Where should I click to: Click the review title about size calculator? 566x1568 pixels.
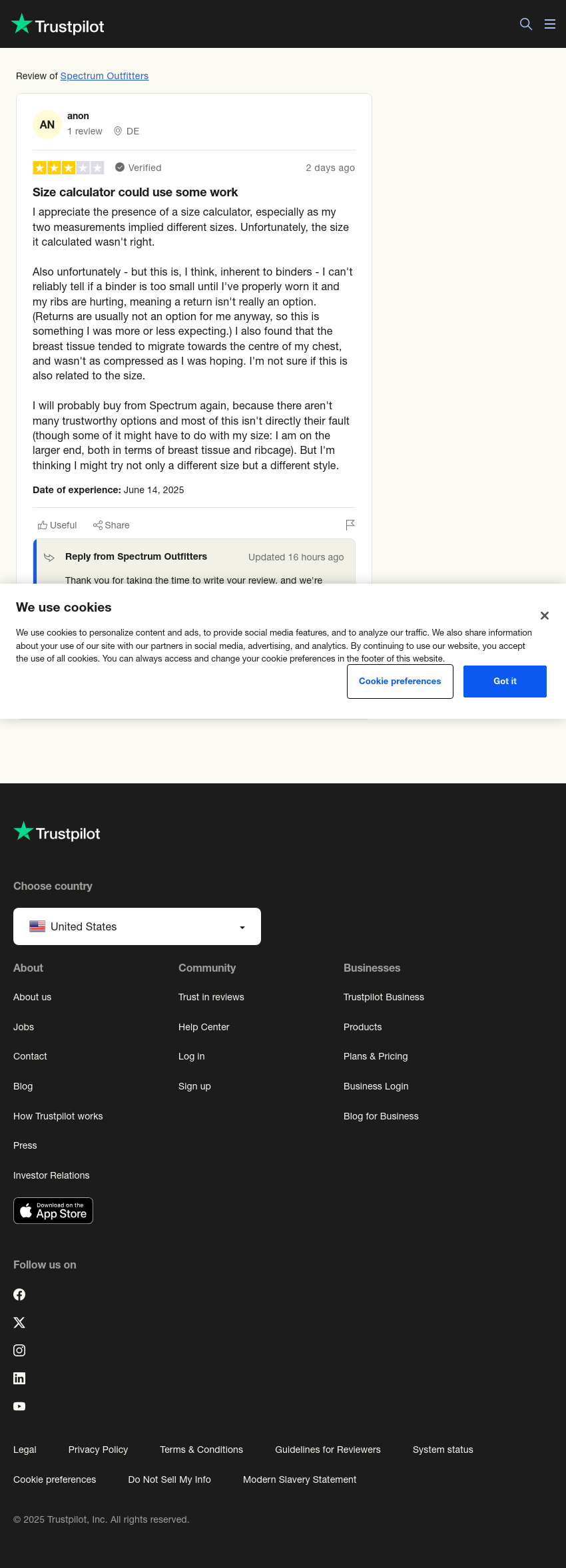pos(135,192)
